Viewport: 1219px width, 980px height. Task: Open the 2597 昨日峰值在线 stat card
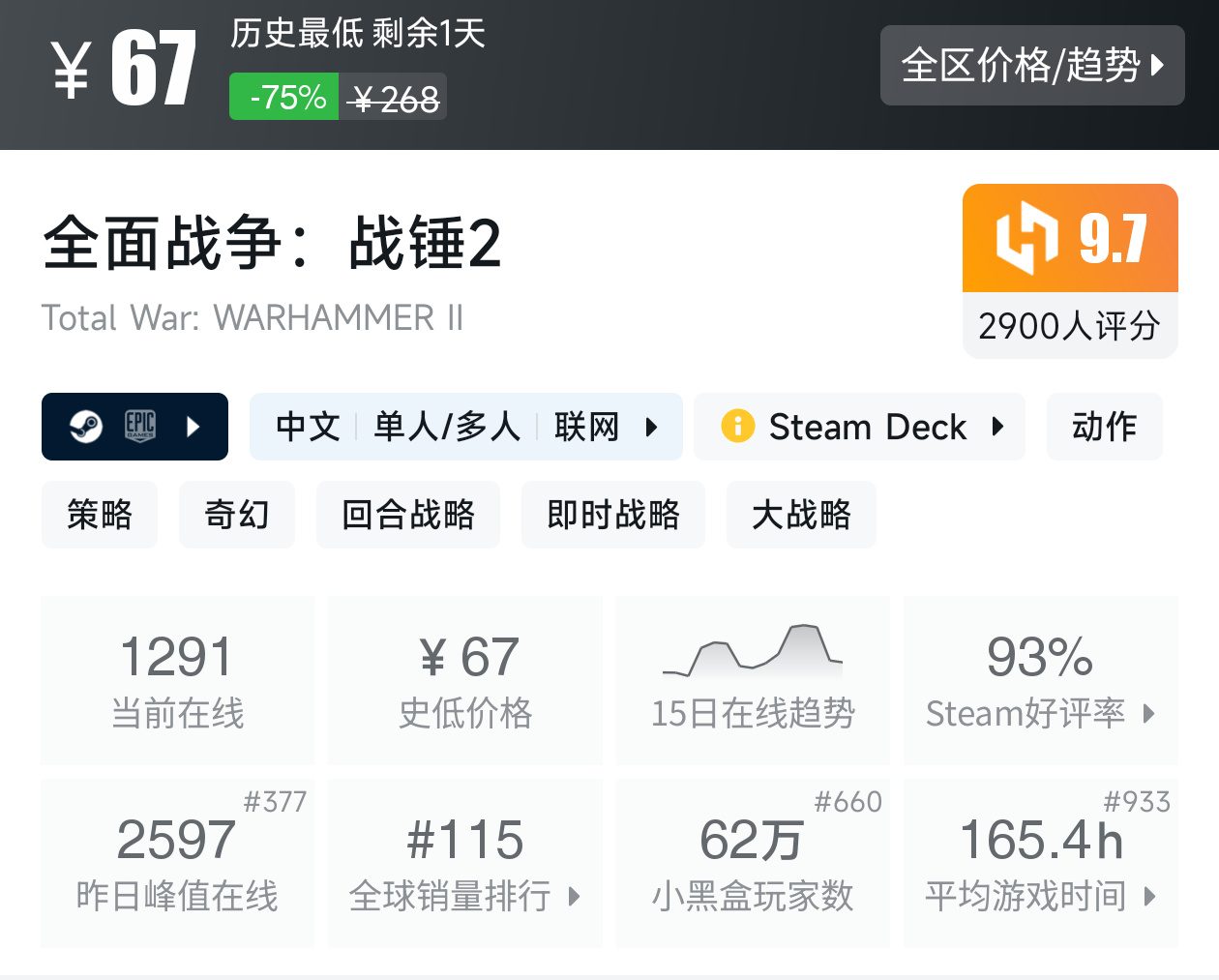click(178, 863)
